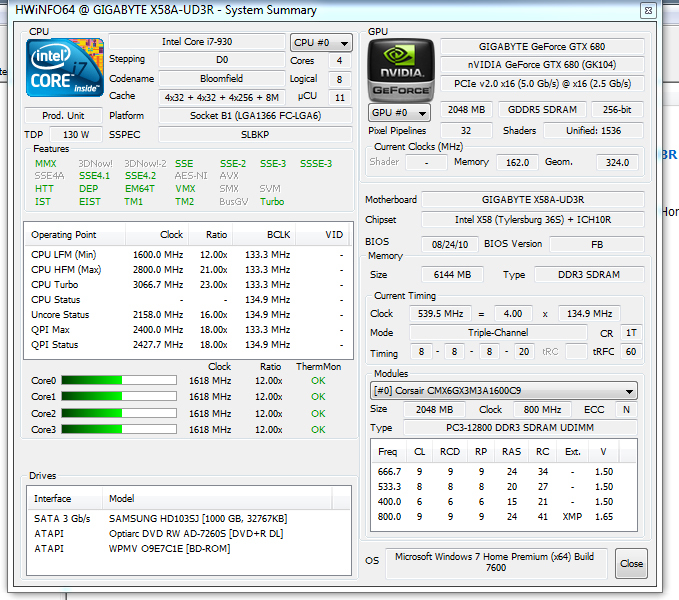The height and width of the screenshot is (600, 679).
Task: Click the GIGABYTE X58A-UD3R motherboard field
Action: coord(533,200)
